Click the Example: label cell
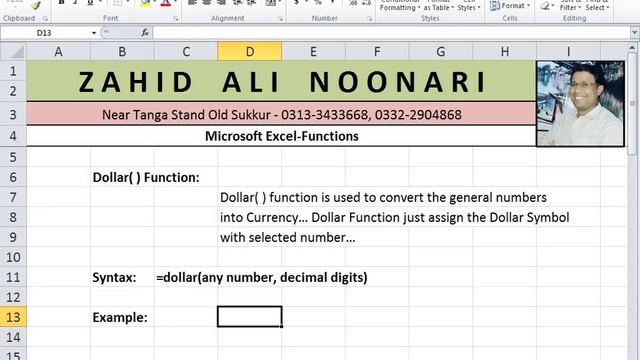The image size is (640, 360). click(120, 318)
